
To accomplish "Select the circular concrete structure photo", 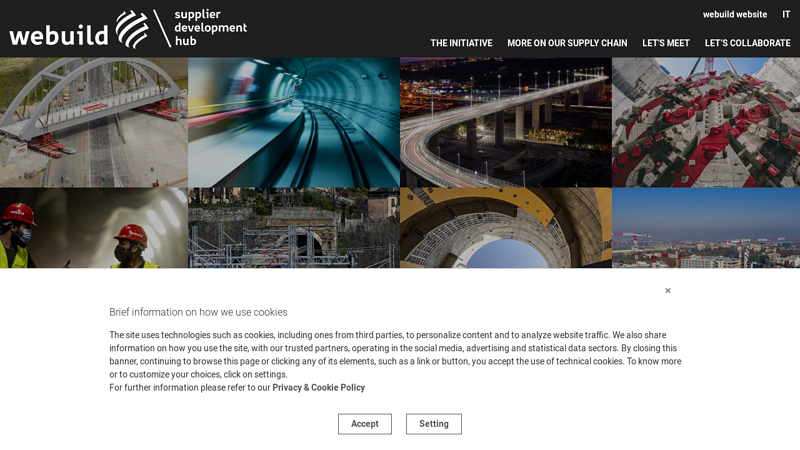I will pos(506,228).
